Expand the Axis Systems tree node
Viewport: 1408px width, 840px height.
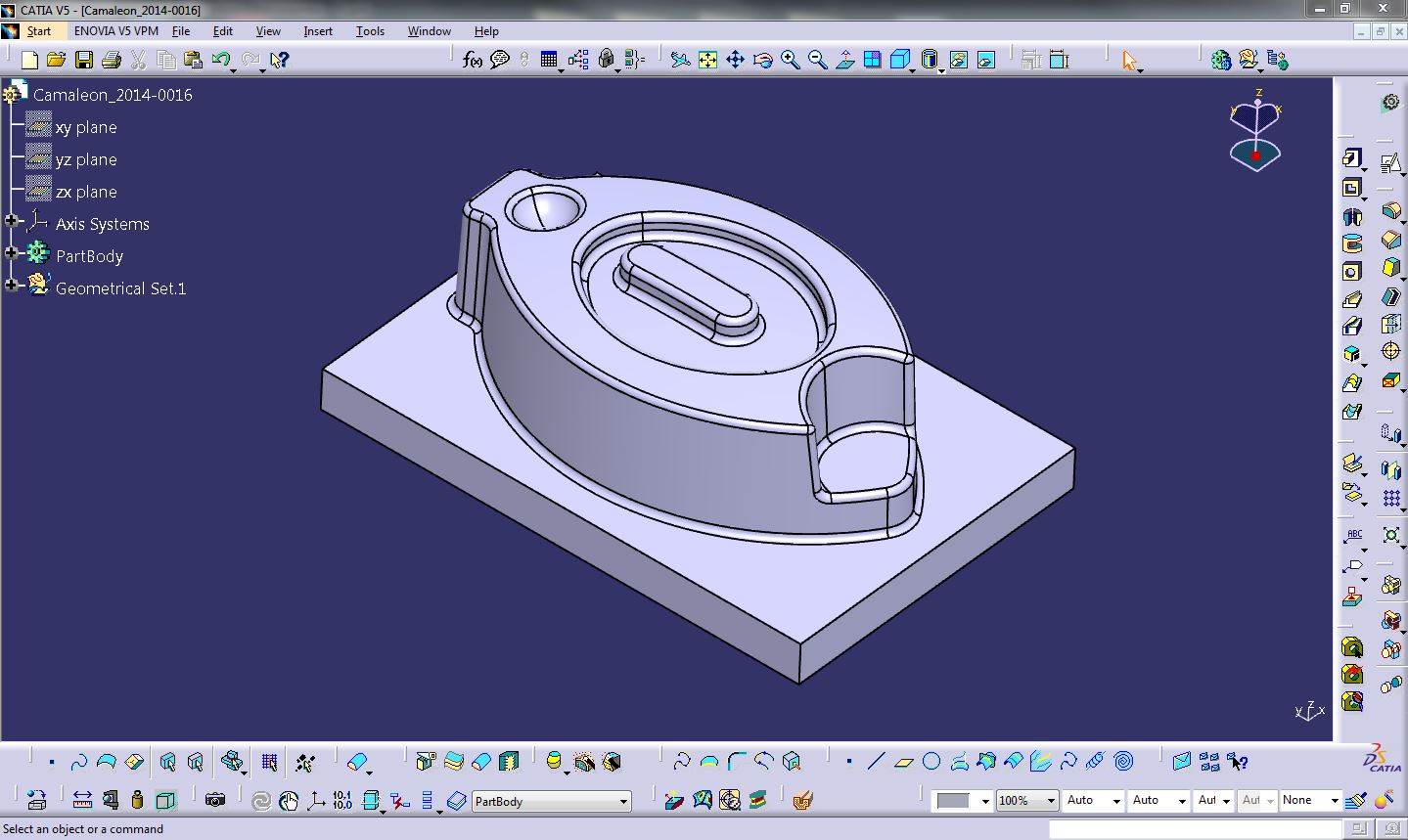[12, 222]
